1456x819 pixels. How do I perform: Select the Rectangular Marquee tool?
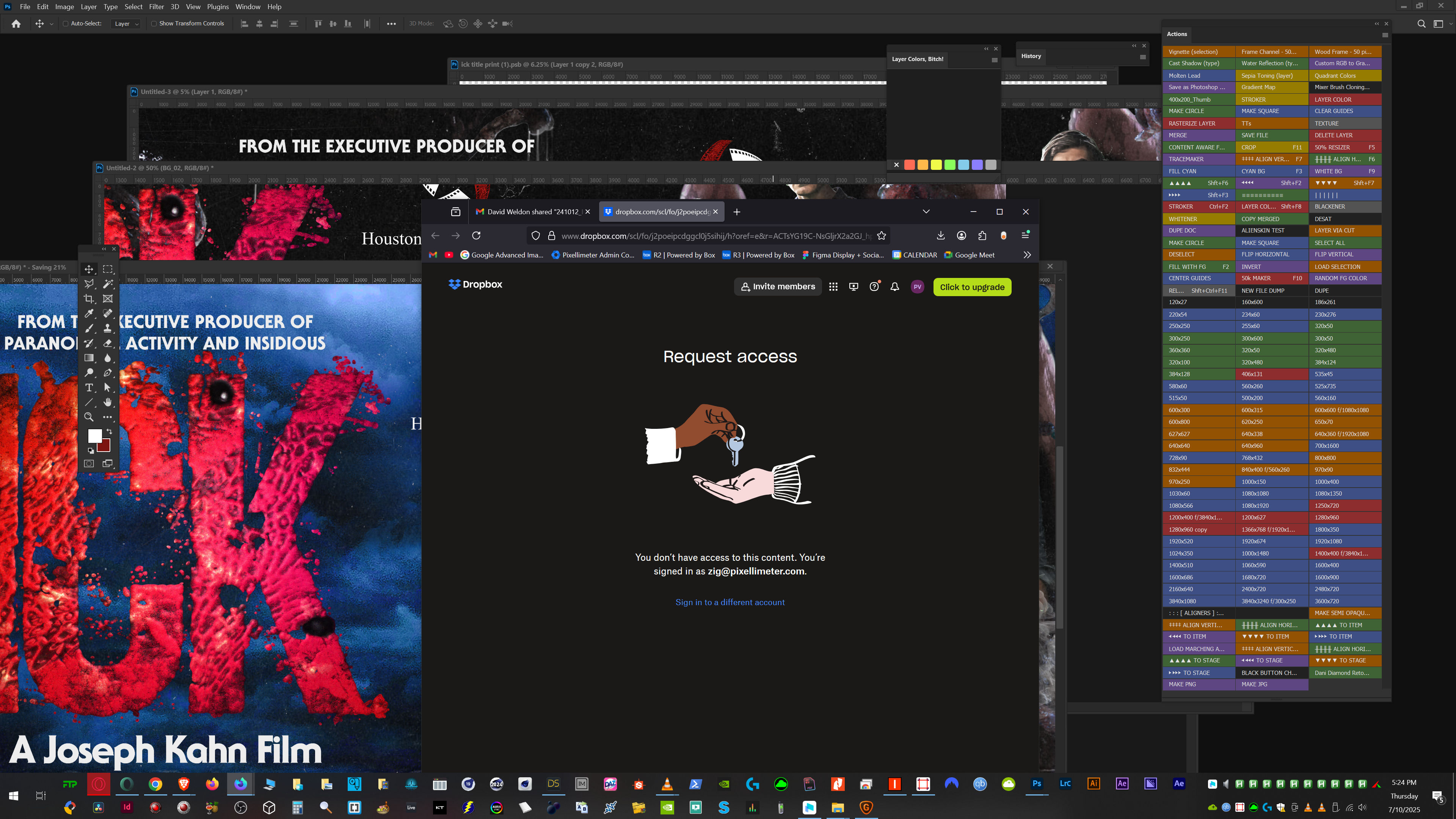107,270
